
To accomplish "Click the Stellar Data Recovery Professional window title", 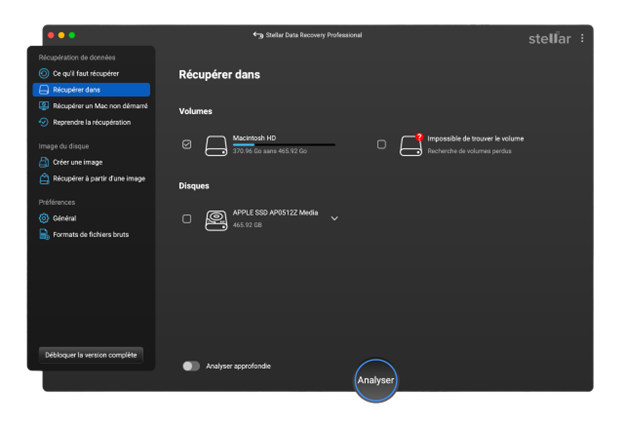I will pyautogui.click(x=314, y=35).
